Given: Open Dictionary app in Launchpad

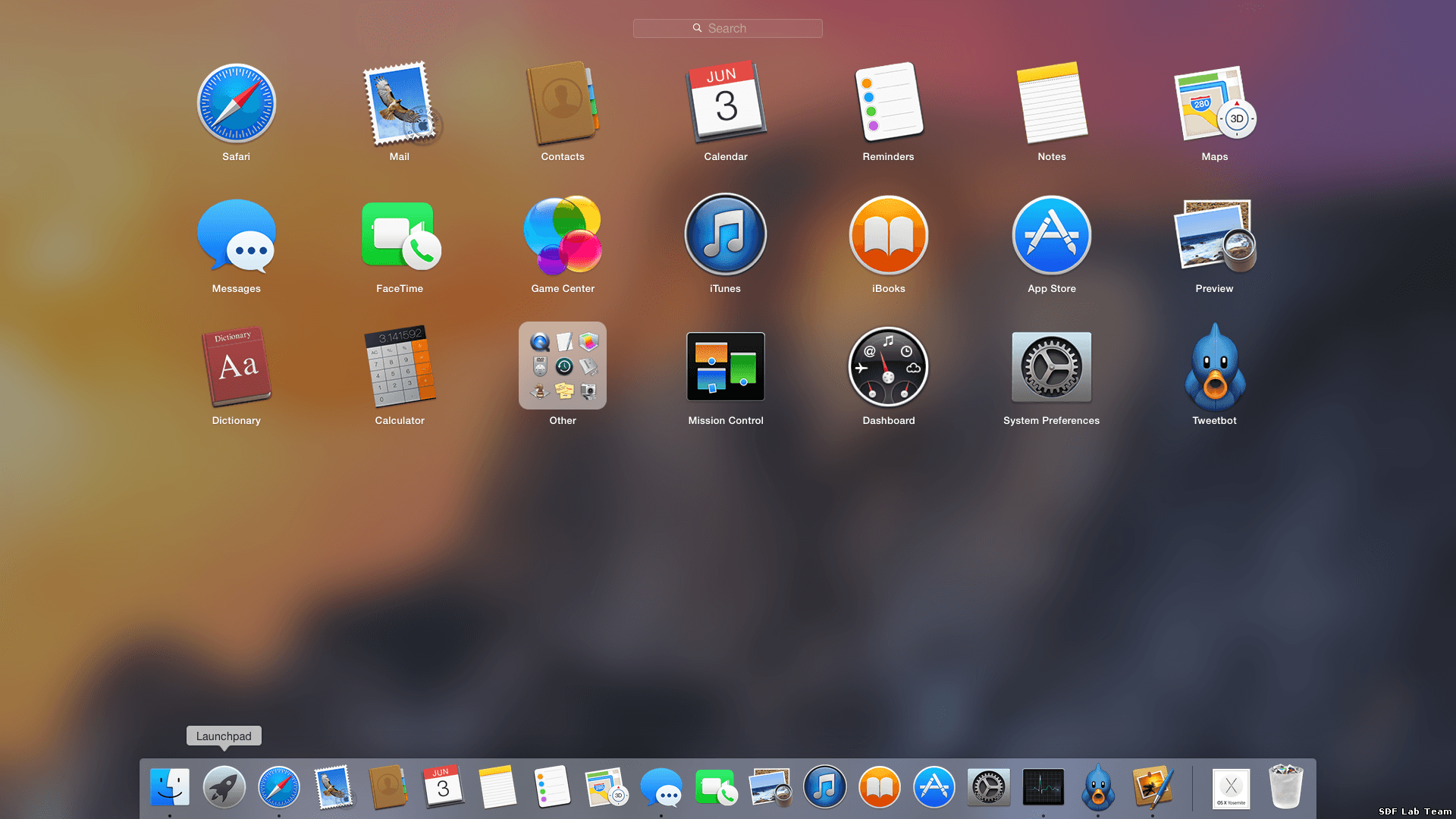Looking at the screenshot, I should [x=236, y=367].
